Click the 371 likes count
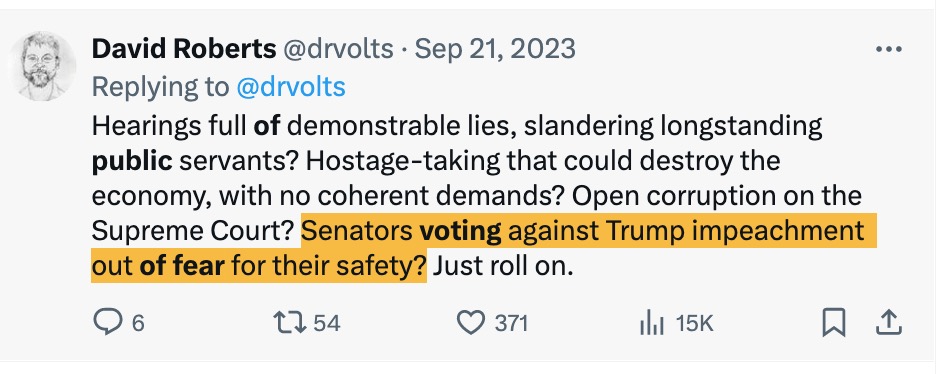This screenshot has width=948, height=374. click(x=511, y=323)
